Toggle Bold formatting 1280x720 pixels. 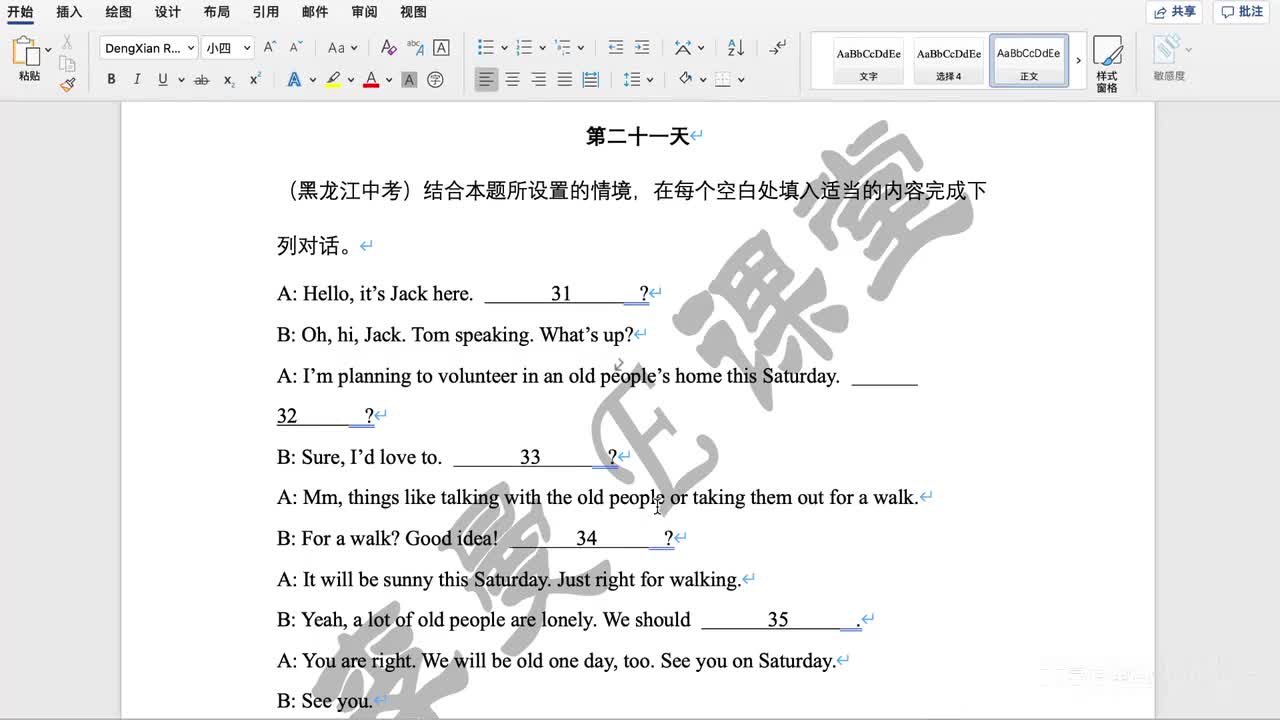111,79
